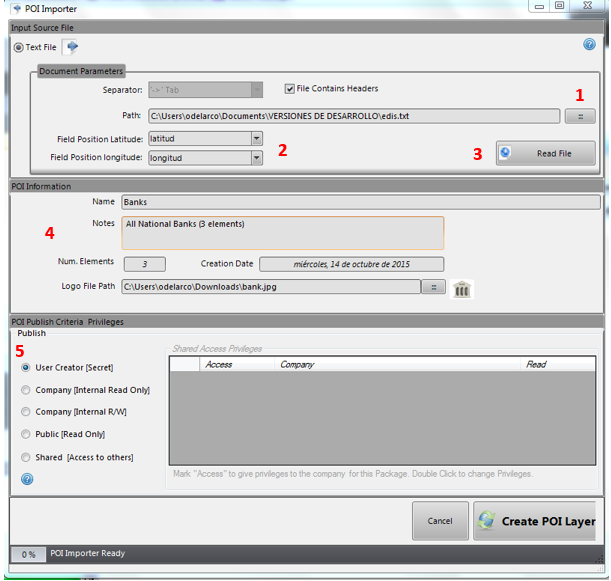
Task: Click the bank logo preview icon
Action: (x=462, y=288)
